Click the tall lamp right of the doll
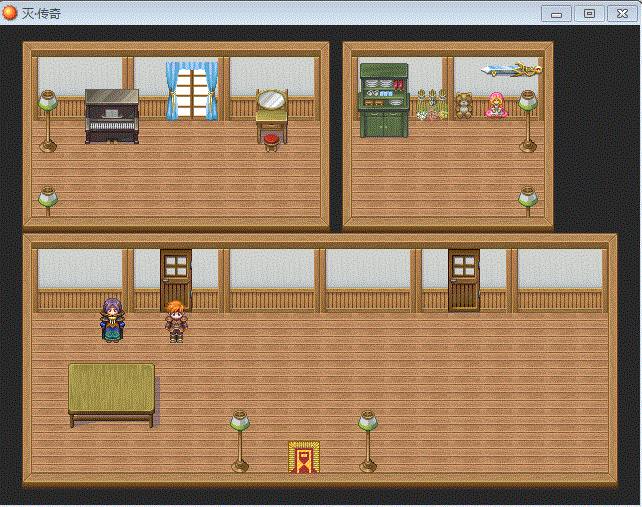 click(528, 121)
